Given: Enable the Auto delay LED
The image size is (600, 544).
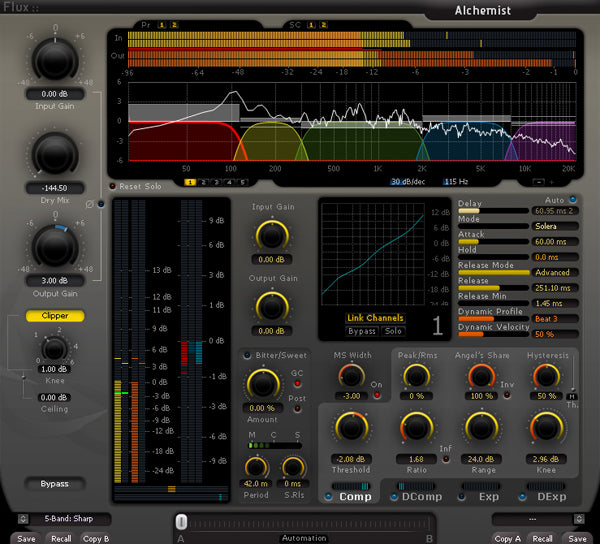Looking at the screenshot, I should pos(573,201).
